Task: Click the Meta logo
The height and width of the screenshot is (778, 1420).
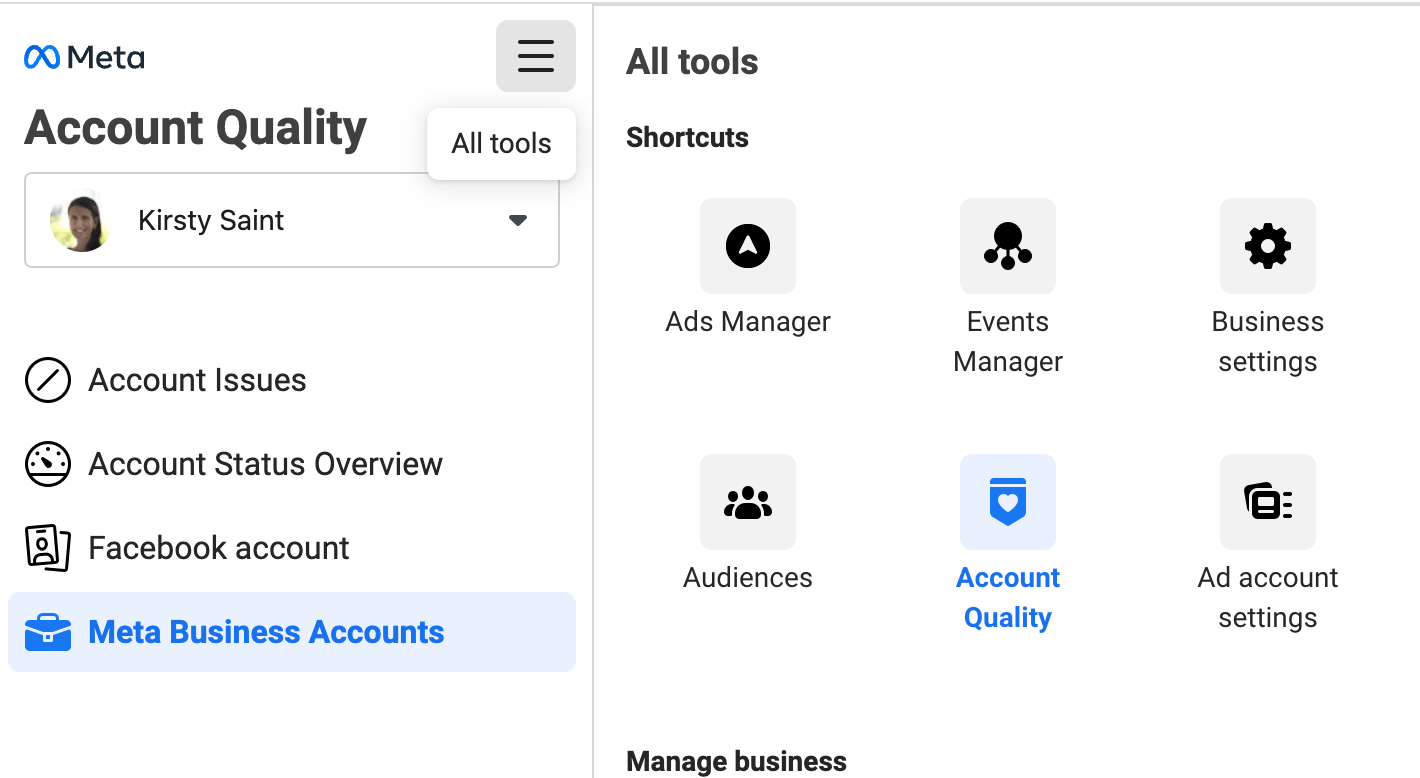Action: pos(84,57)
